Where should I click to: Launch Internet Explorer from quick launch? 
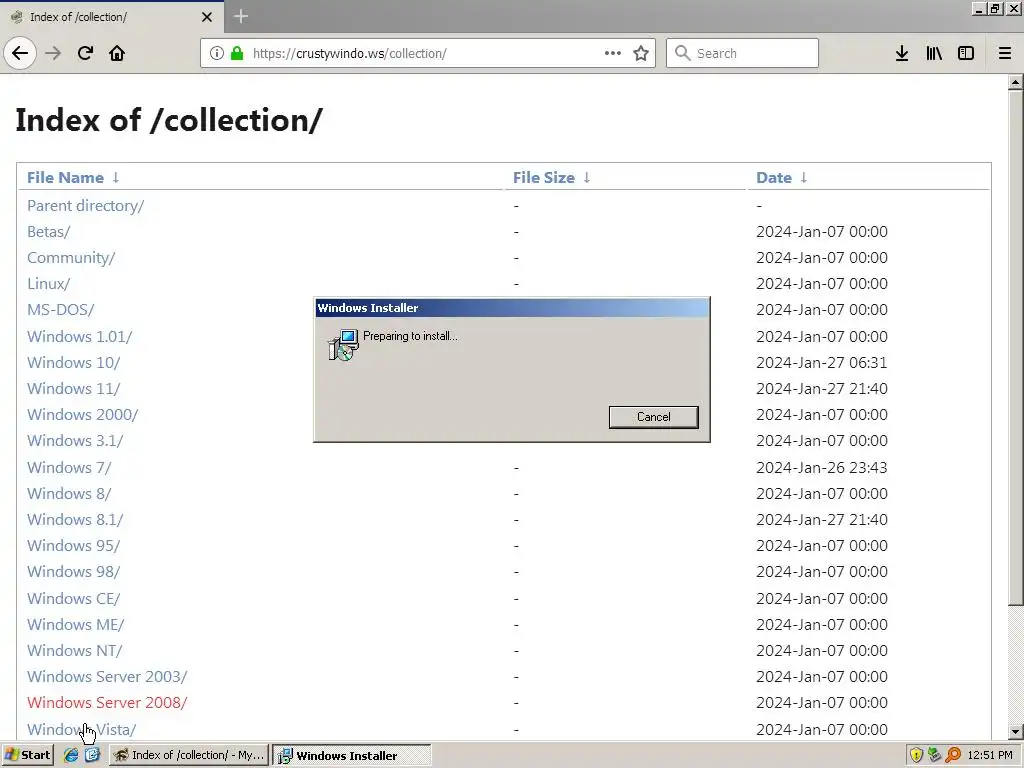point(71,755)
